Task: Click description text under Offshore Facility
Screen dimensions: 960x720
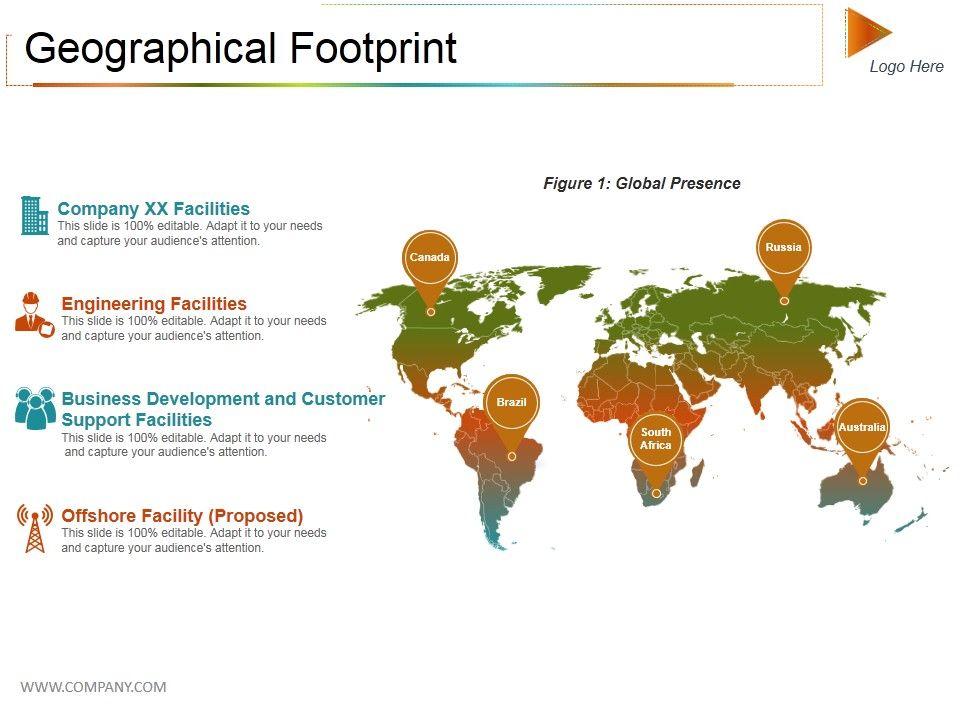Action: (x=193, y=540)
